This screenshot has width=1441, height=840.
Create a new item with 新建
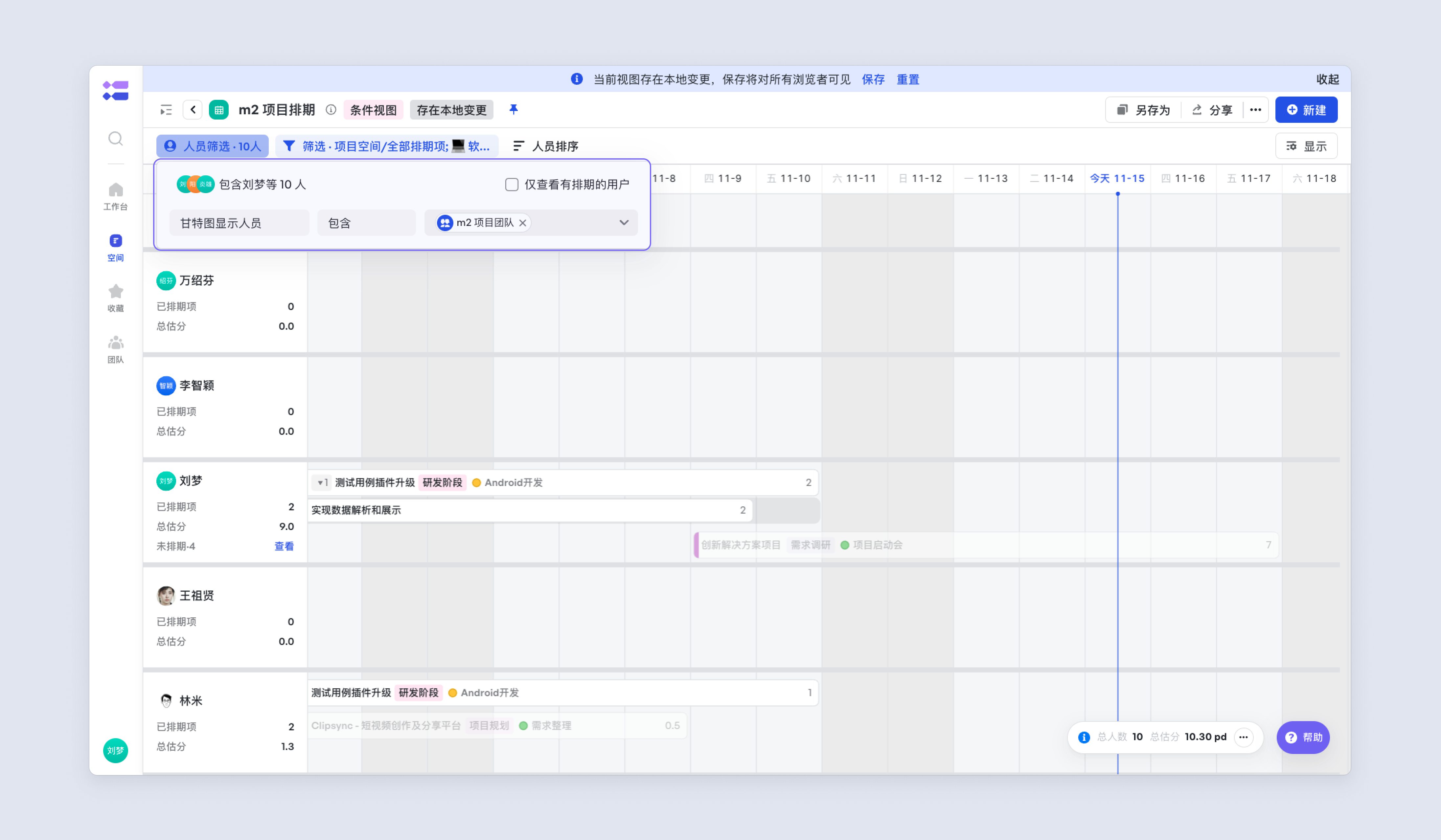pos(1306,110)
